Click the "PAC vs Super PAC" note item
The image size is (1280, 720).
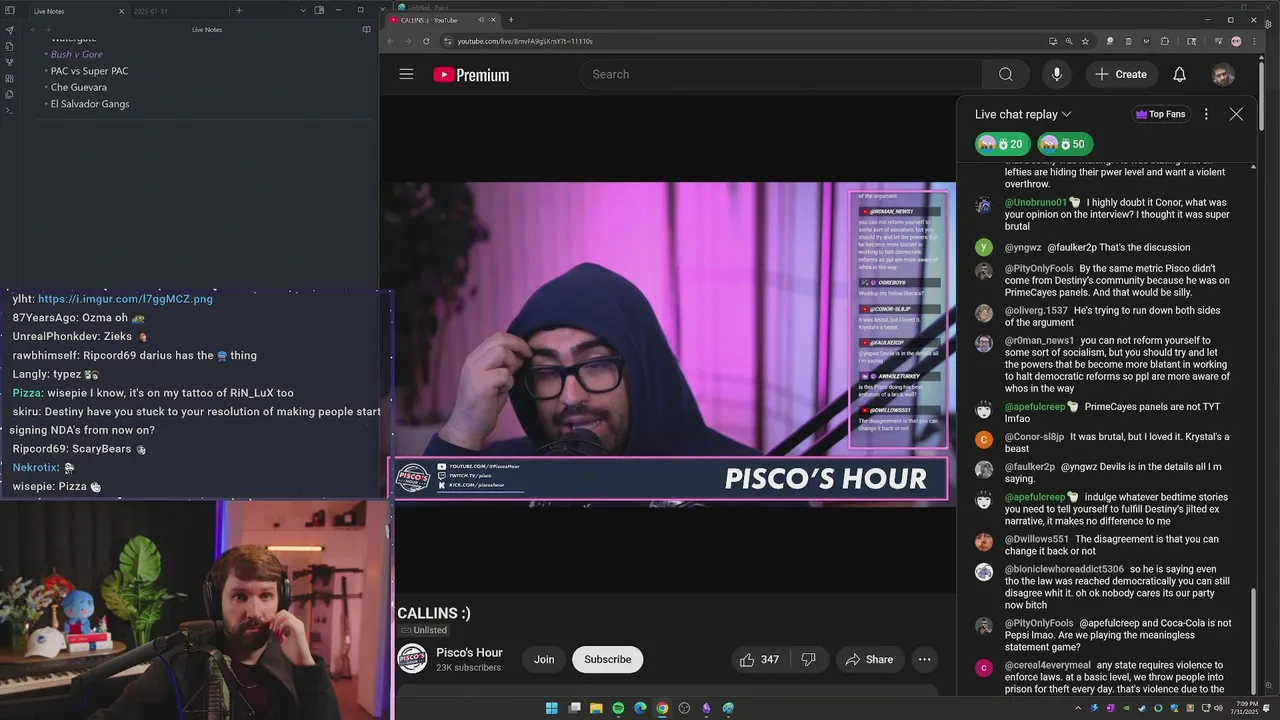(x=89, y=71)
